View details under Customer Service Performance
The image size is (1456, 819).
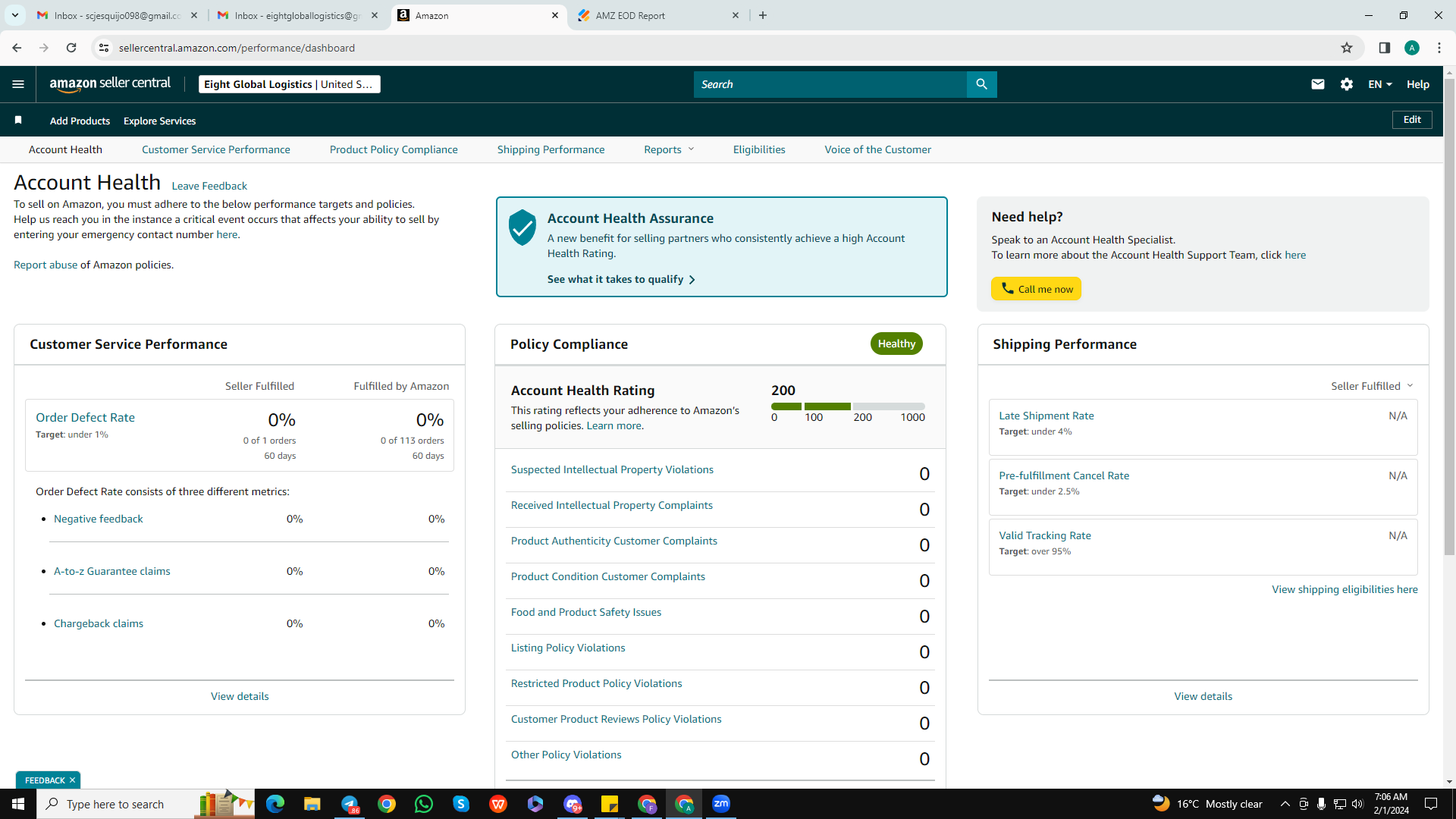(240, 696)
